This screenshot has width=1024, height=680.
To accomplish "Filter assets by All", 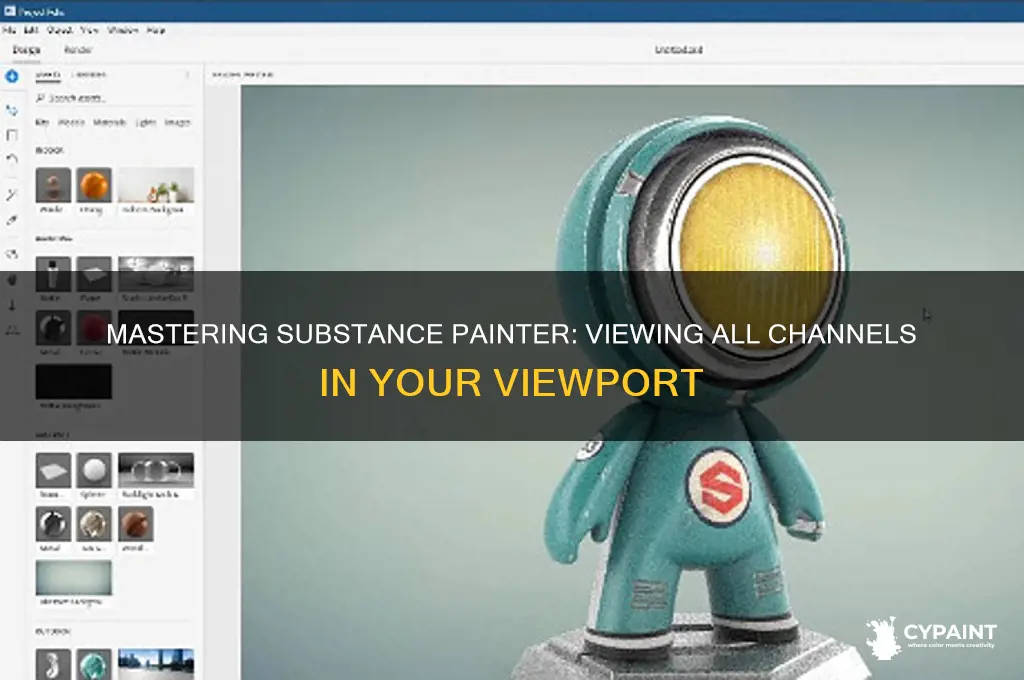I will 42,122.
